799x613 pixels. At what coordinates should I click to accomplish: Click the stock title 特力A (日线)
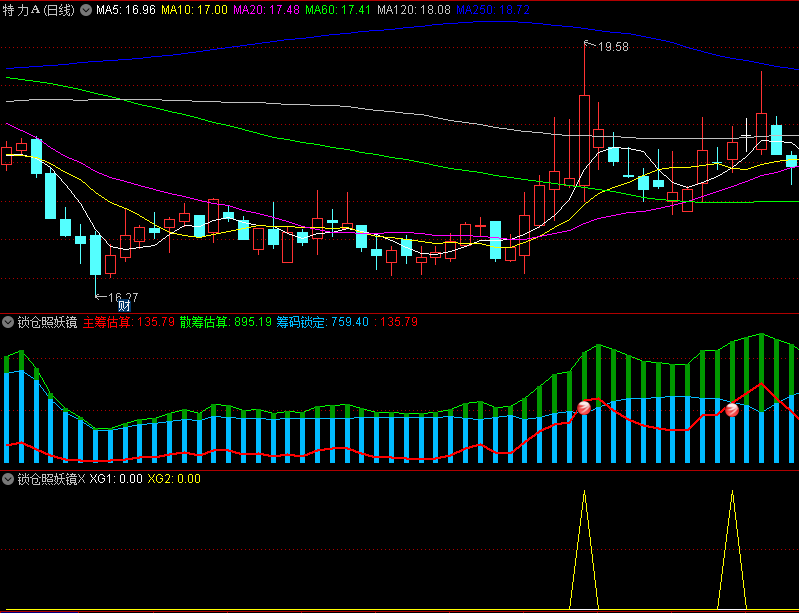click(x=39, y=10)
